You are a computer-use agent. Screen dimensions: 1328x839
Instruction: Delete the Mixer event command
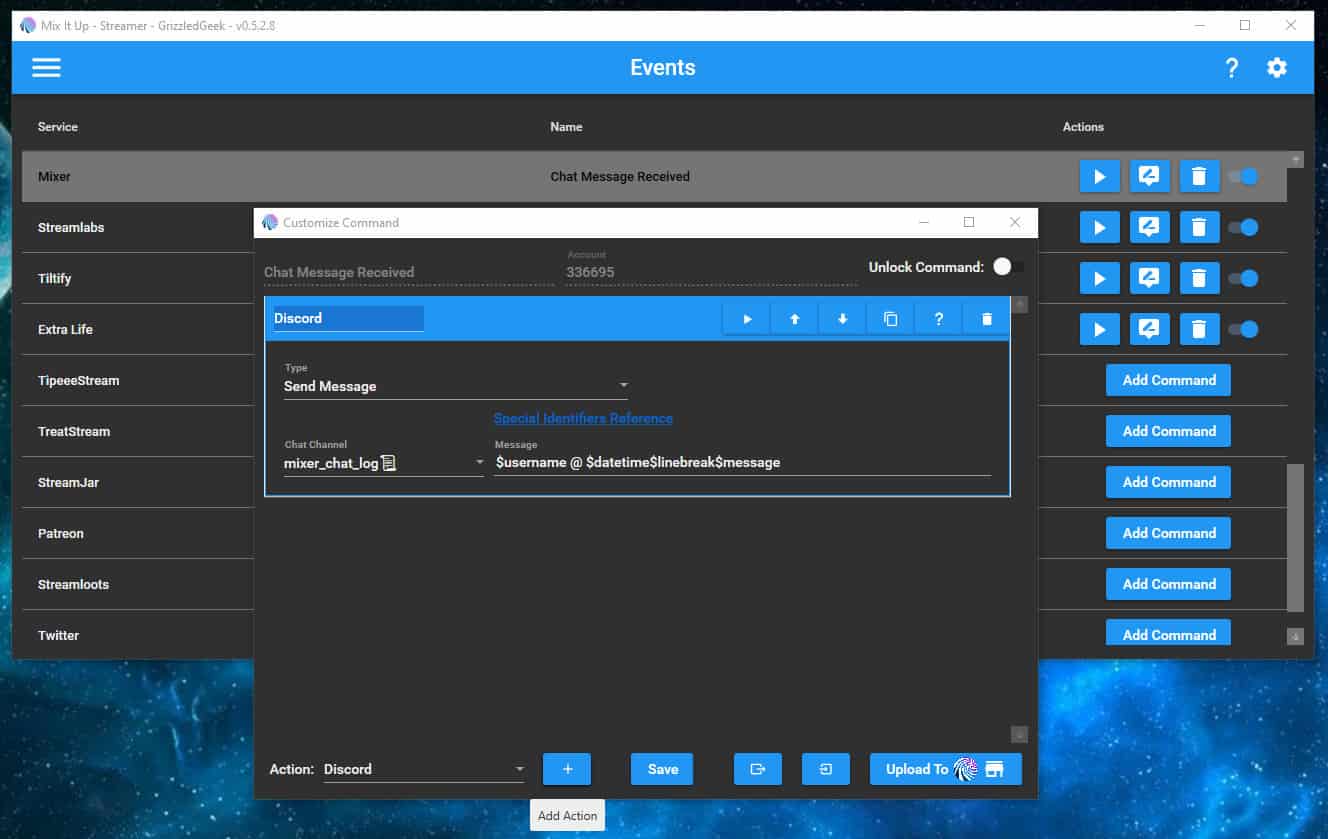click(1199, 177)
